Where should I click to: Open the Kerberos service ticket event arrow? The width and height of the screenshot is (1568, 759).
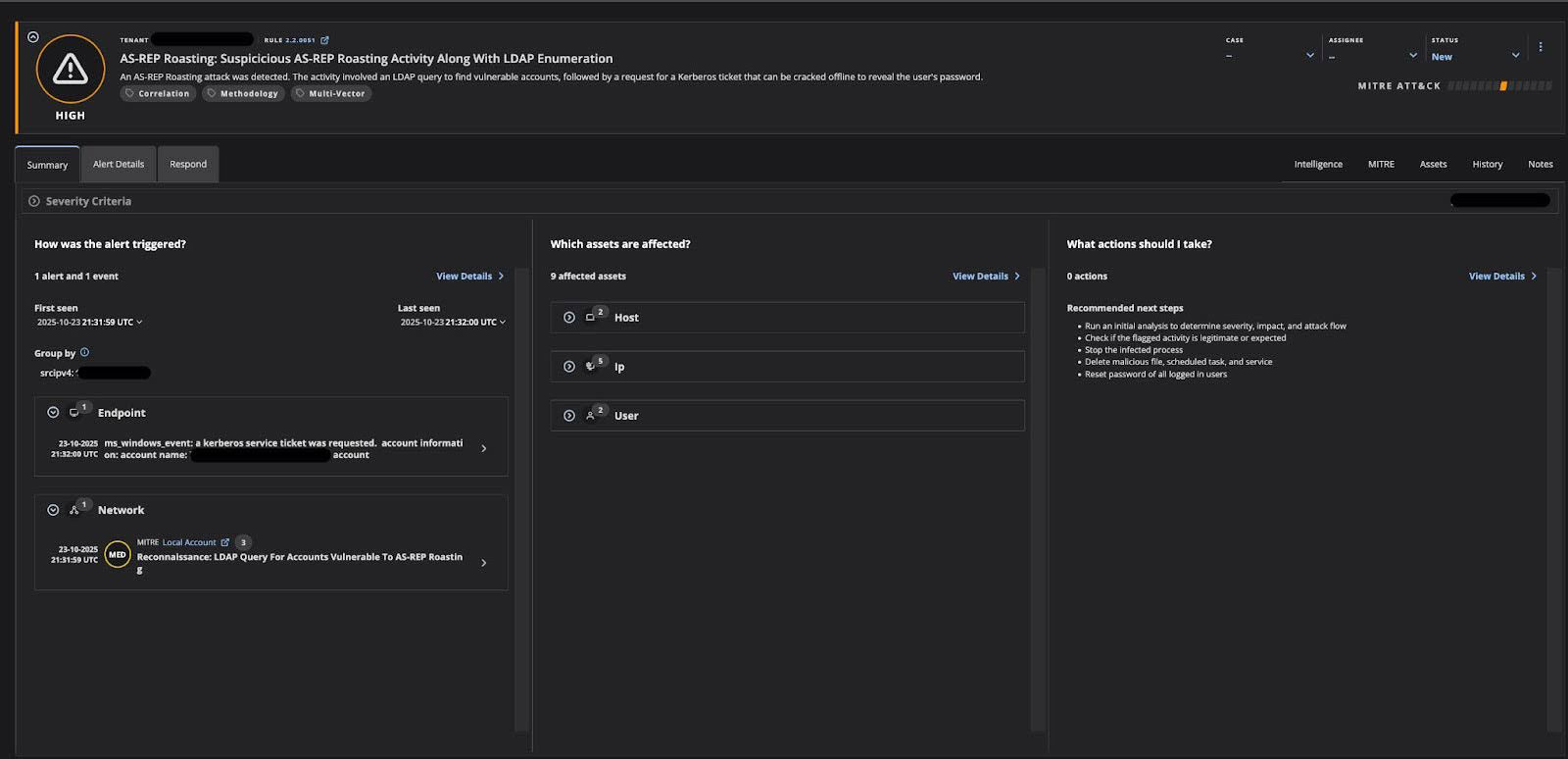click(x=483, y=449)
